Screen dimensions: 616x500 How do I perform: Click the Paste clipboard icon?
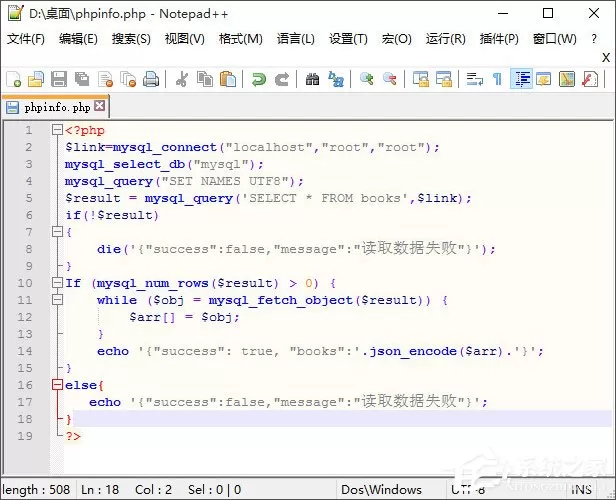(x=228, y=79)
